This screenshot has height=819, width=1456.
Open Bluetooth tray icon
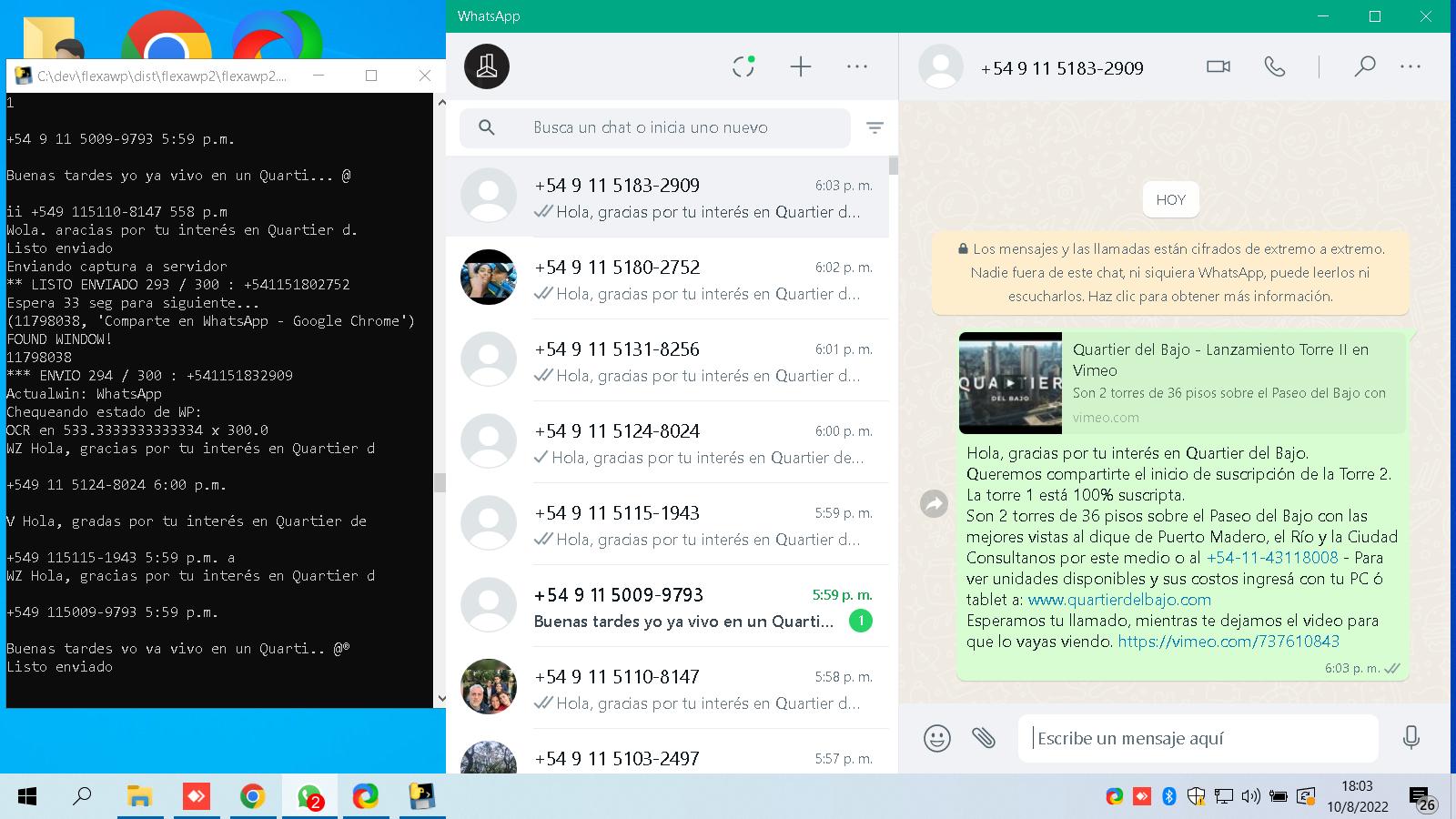pyautogui.click(x=1169, y=796)
